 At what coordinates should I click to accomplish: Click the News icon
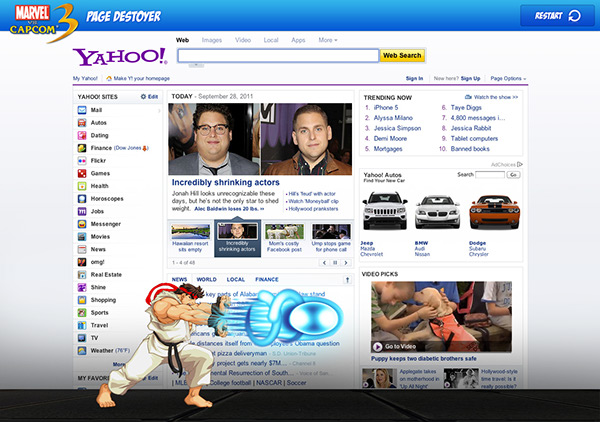click(x=82, y=249)
